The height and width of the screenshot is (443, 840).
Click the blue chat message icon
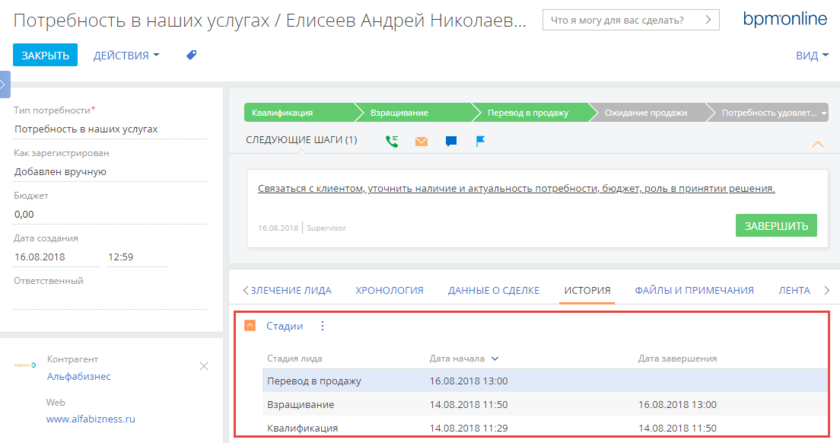[451, 141]
